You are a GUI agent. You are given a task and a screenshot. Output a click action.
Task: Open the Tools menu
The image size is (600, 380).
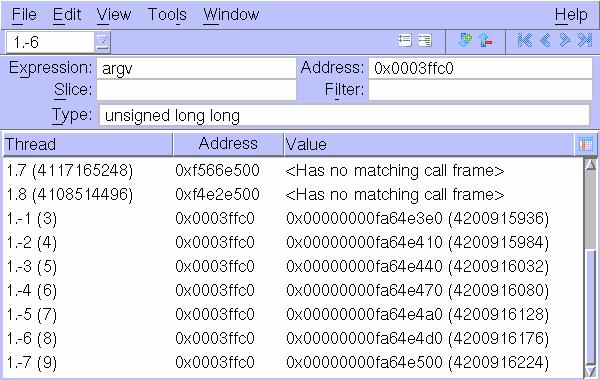tap(167, 15)
